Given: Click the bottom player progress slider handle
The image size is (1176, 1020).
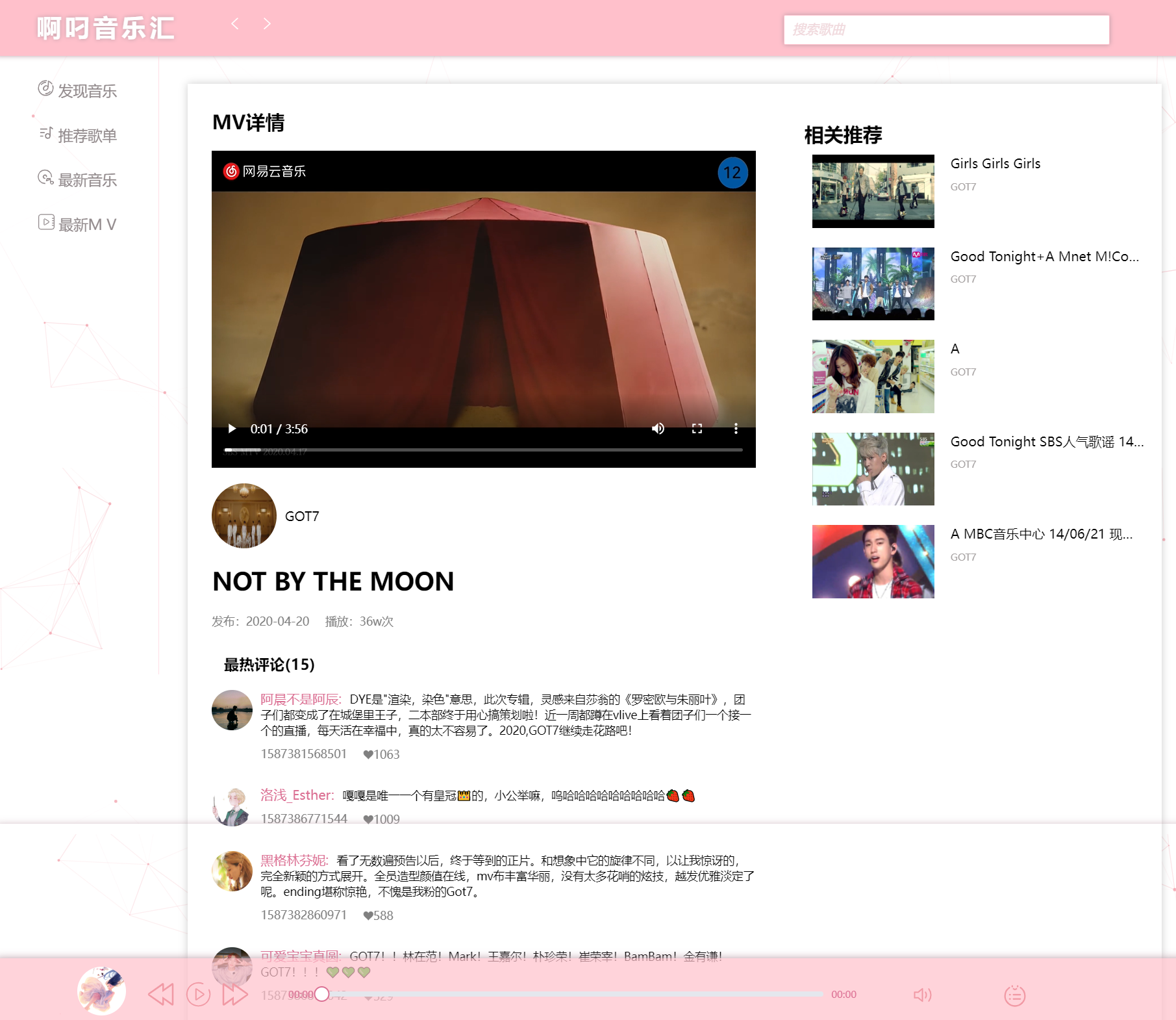Looking at the screenshot, I should pos(321,995).
